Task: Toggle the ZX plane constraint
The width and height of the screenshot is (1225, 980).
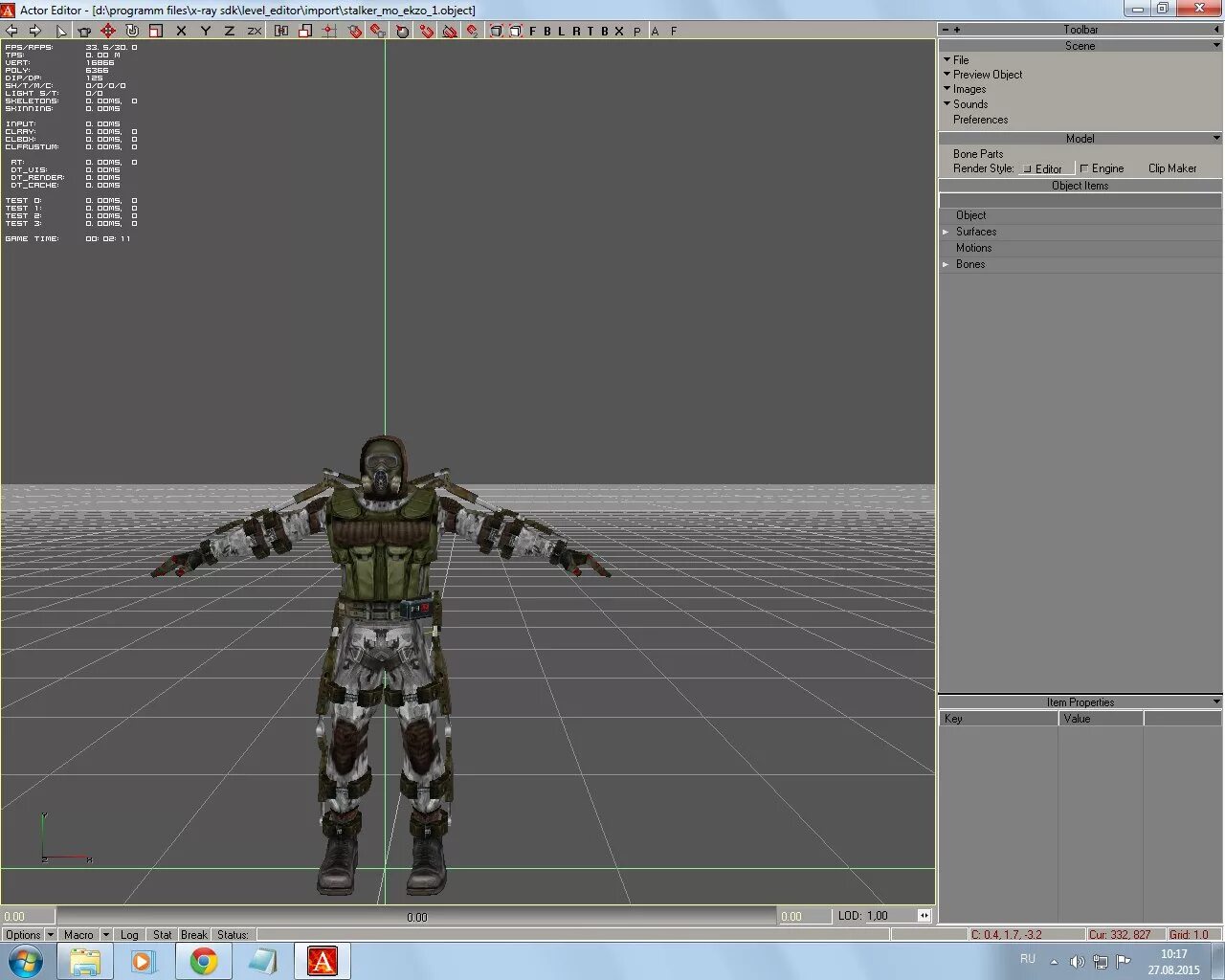Action: pyautogui.click(x=254, y=31)
